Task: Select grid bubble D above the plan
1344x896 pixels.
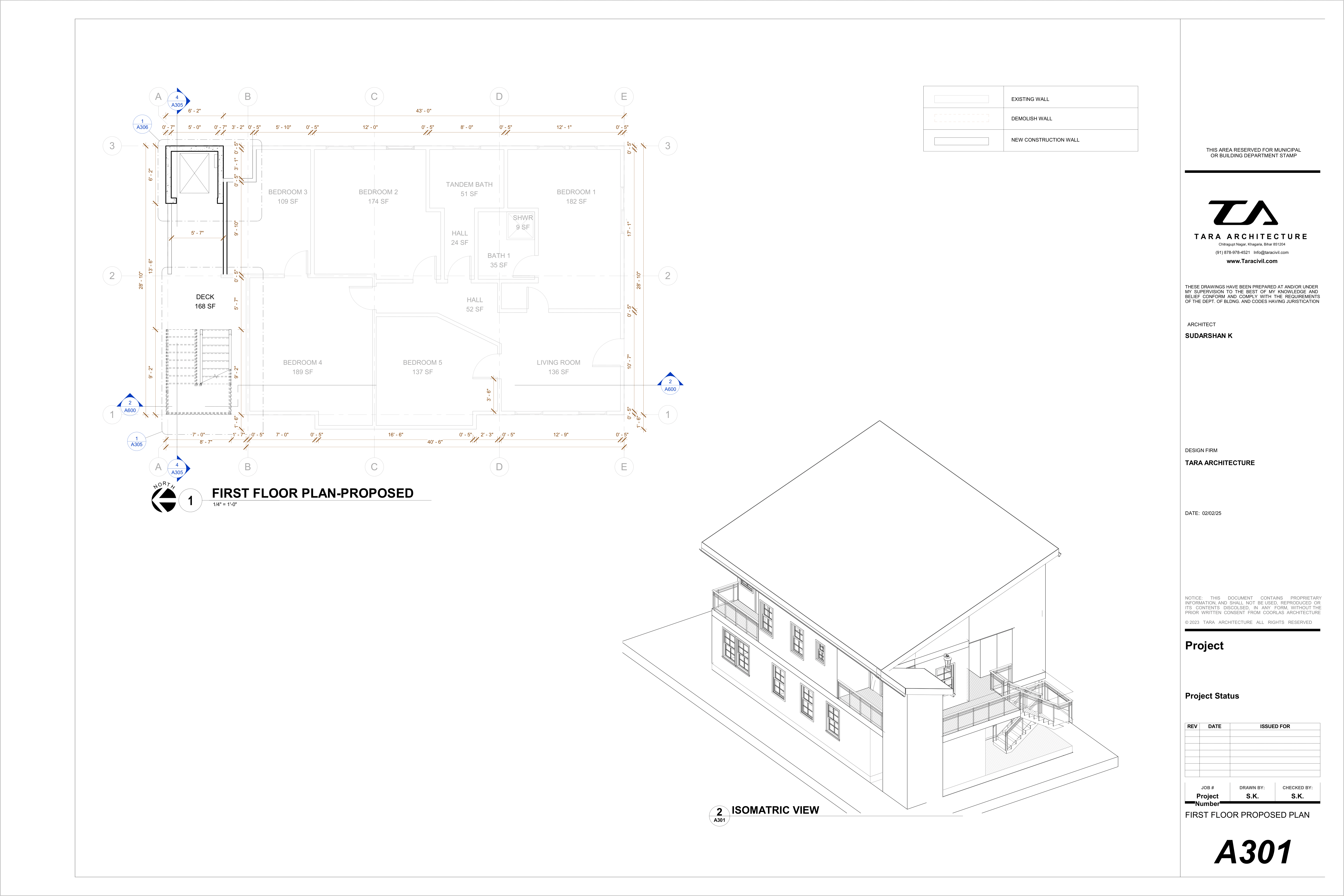Action: 500,97
